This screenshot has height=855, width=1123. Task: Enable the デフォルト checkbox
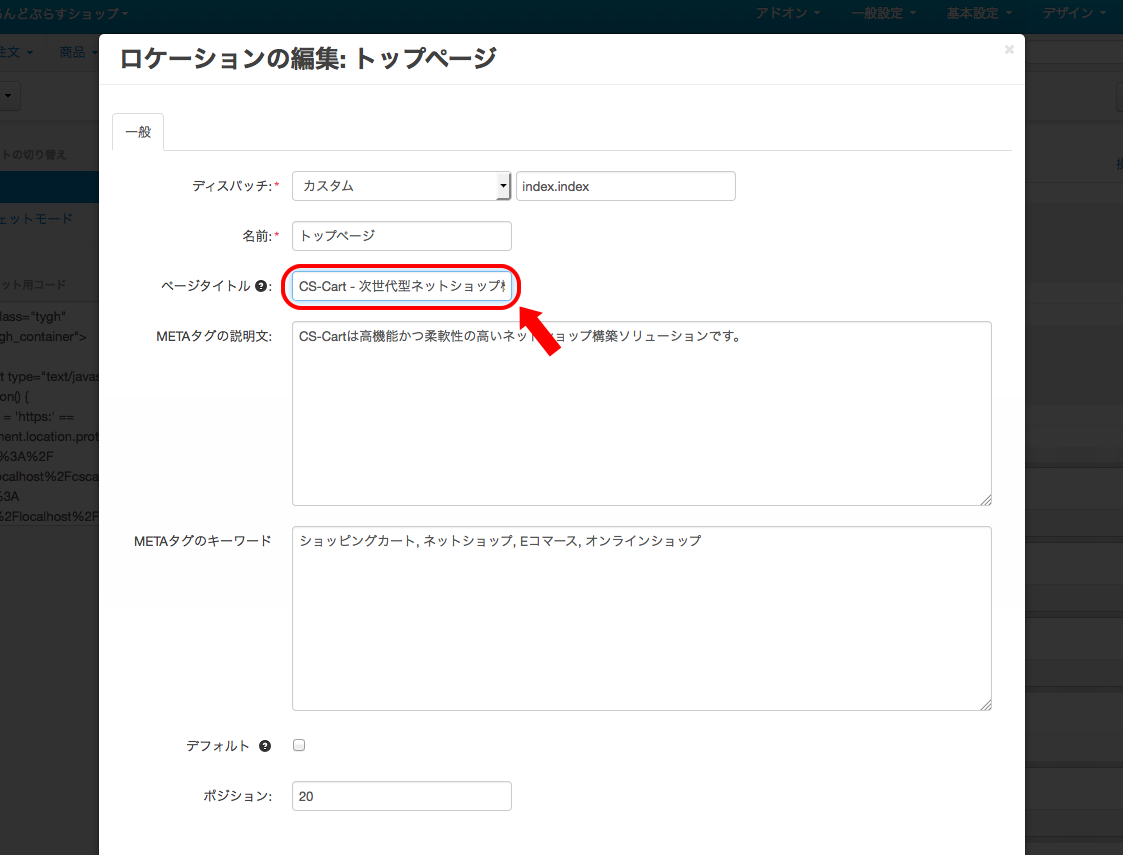(x=299, y=745)
